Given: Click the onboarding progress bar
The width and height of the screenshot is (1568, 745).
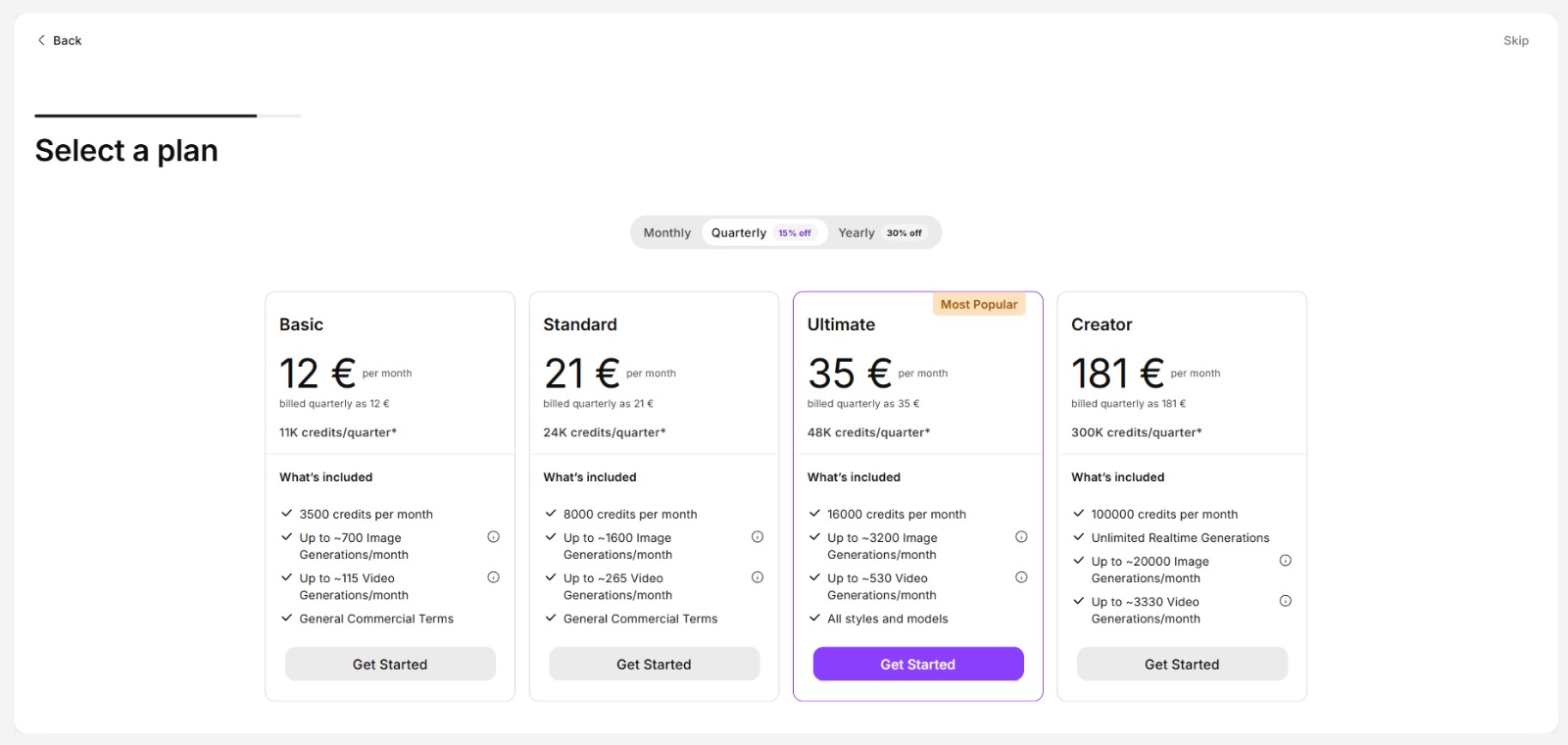Looking at the screenshot, I should [168, 116].
